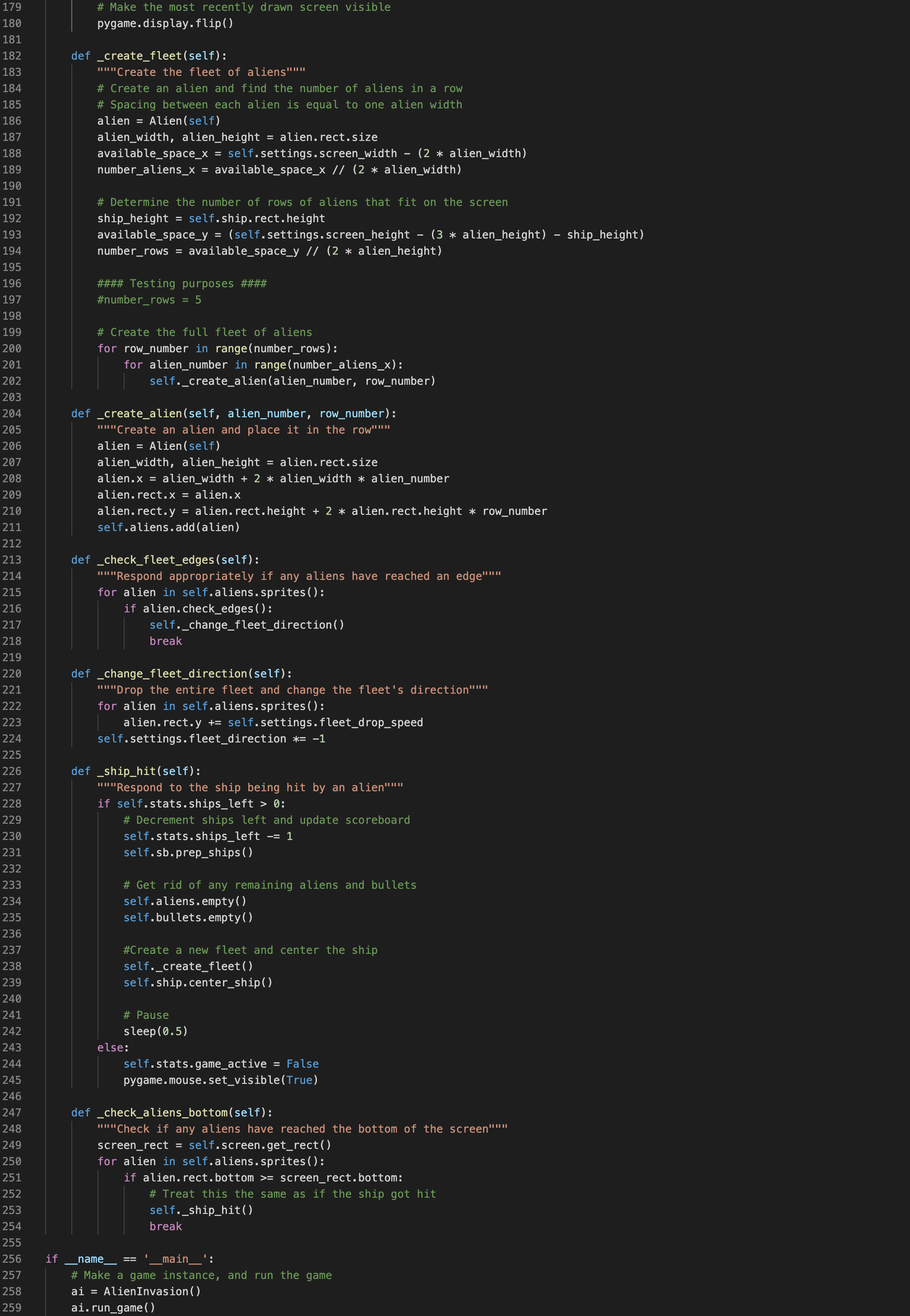The height and width of the screenshot is (1316, 910).
Task: Click "if __name__ == '__main__':" line
Action: click(x=130, y=1259)
